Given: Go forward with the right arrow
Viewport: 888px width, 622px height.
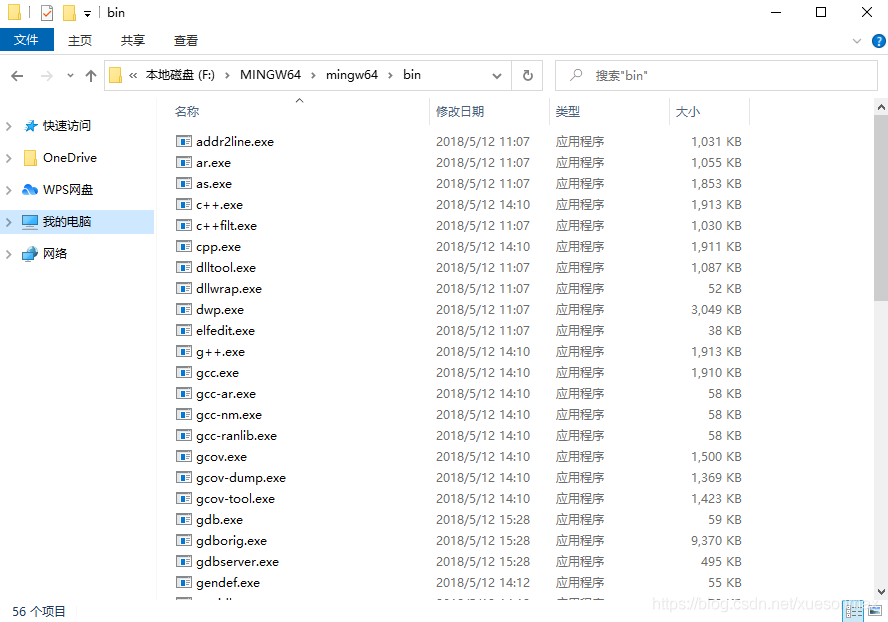Looking at the screenshot, I should point(47,75).
